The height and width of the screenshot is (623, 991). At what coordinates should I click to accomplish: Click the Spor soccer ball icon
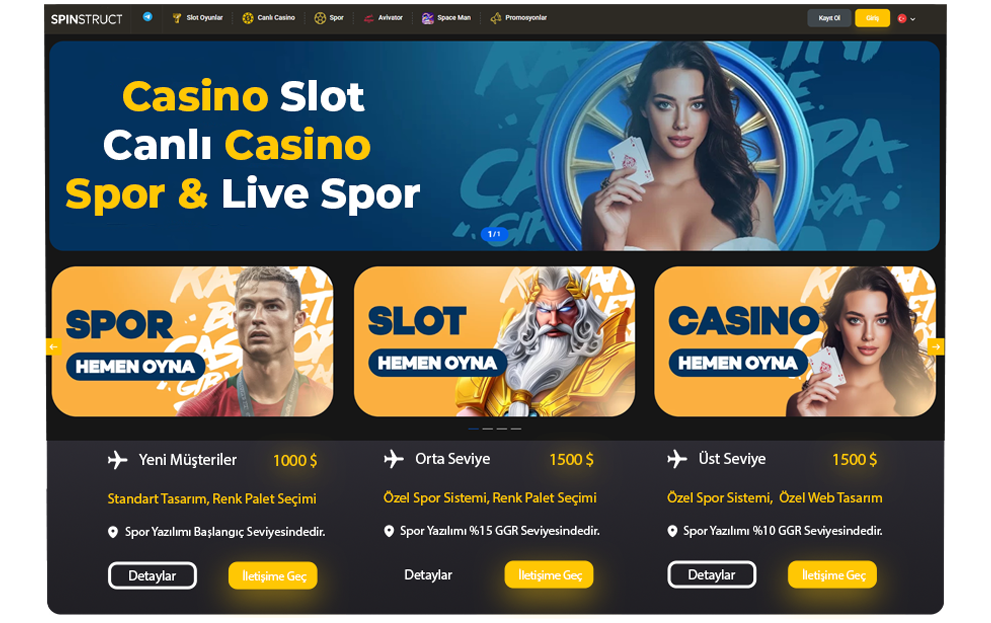click(320, 18)
